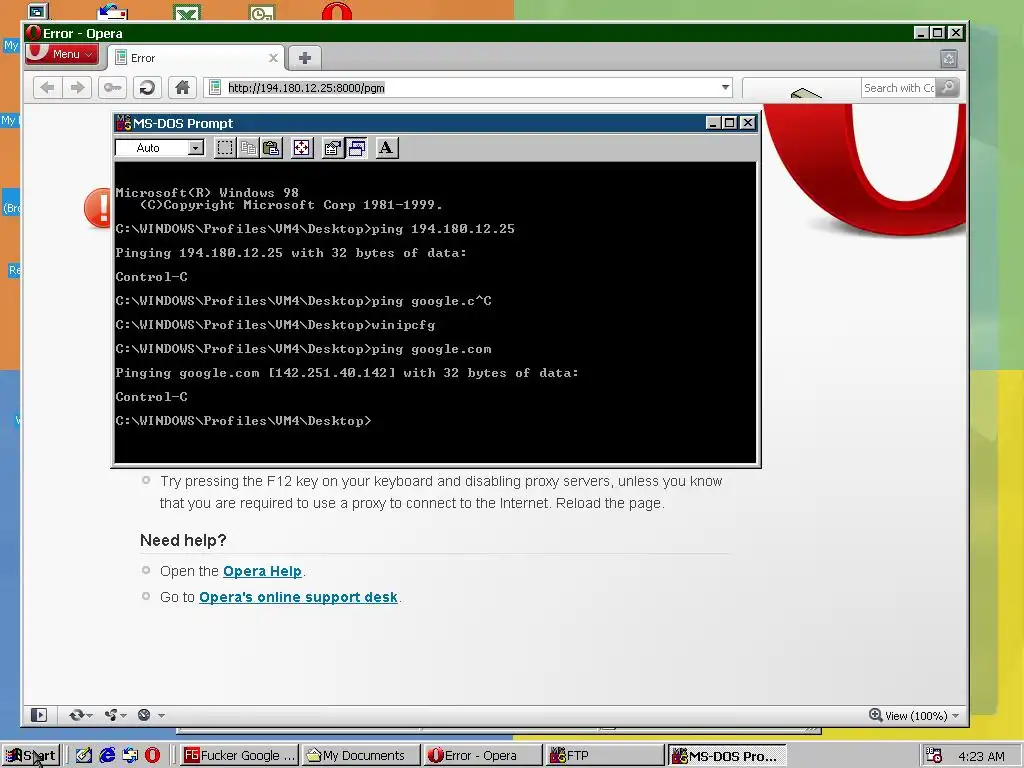This screenshot has width=1024, height=768.
Task: Open the Opera Unite icon in status bar
Action: (x=111, y=715)
